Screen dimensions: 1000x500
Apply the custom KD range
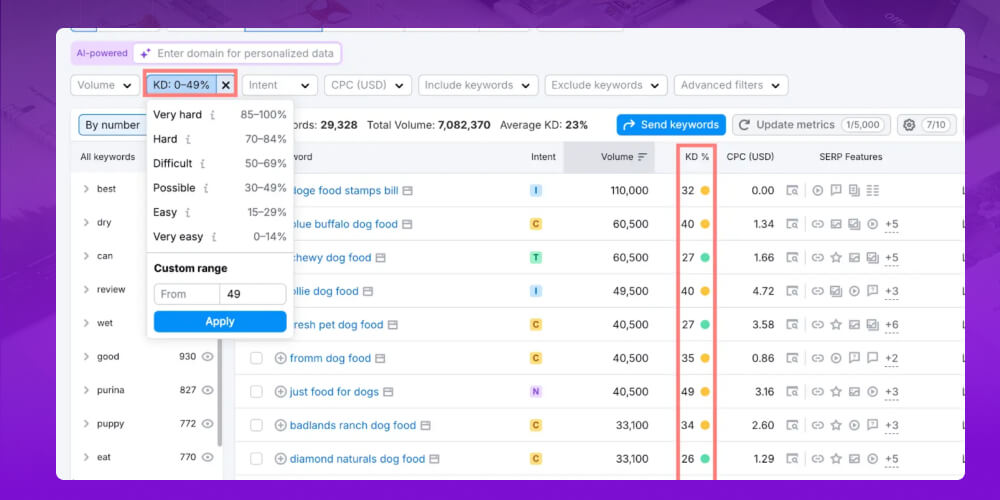(x=220, y=321)
